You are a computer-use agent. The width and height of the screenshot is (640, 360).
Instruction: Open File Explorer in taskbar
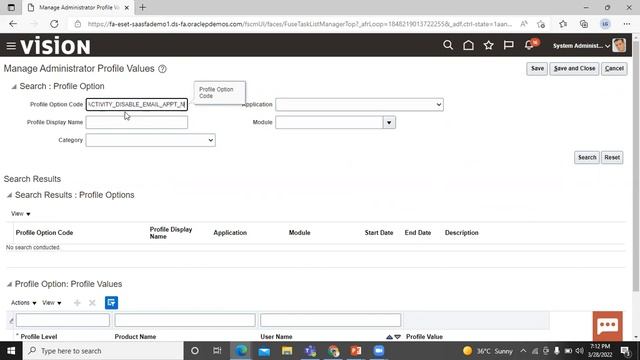pyautogui.click(x=287, y=351)
